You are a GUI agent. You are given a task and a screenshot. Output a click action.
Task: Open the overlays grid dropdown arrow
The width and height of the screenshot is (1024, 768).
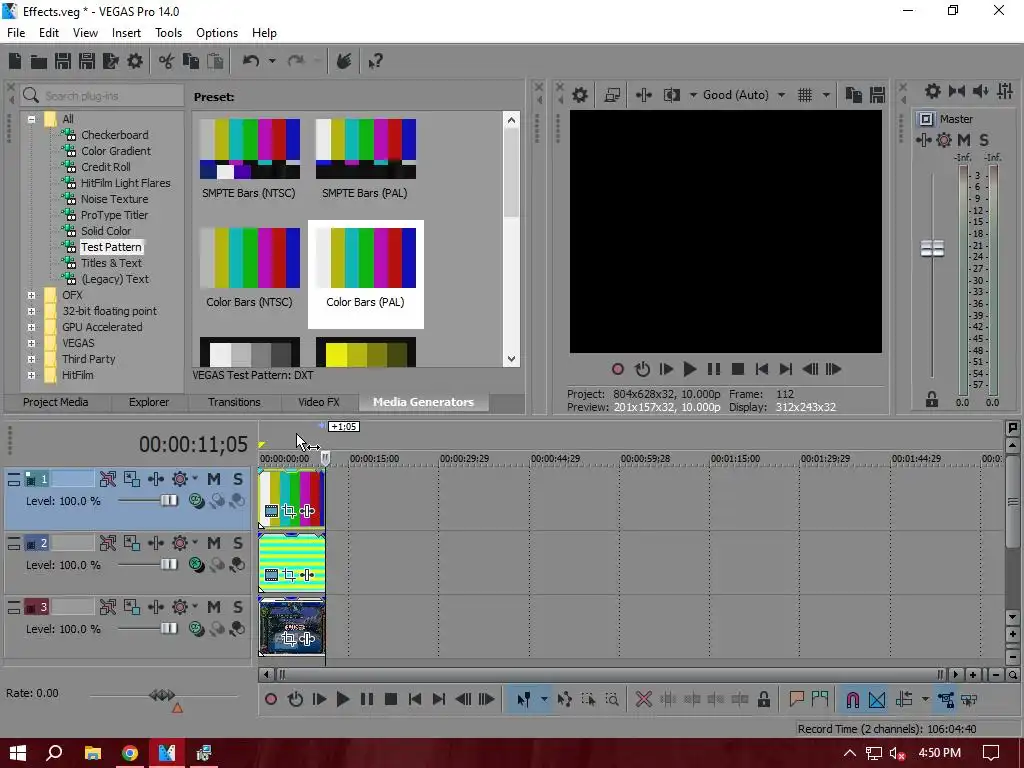(826, 95)
